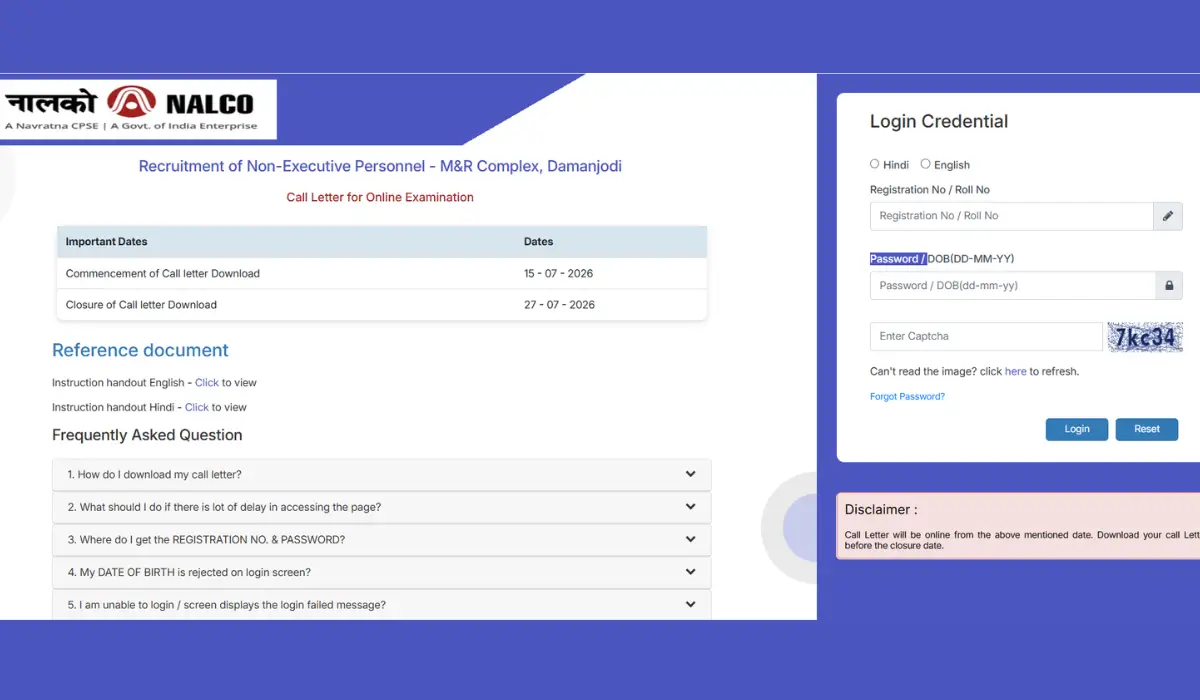Screen dimensions: 1200x700
Task: Expand FAQ 'My DATE OF BIRTH is rejected'
Action: coord(382,572)
